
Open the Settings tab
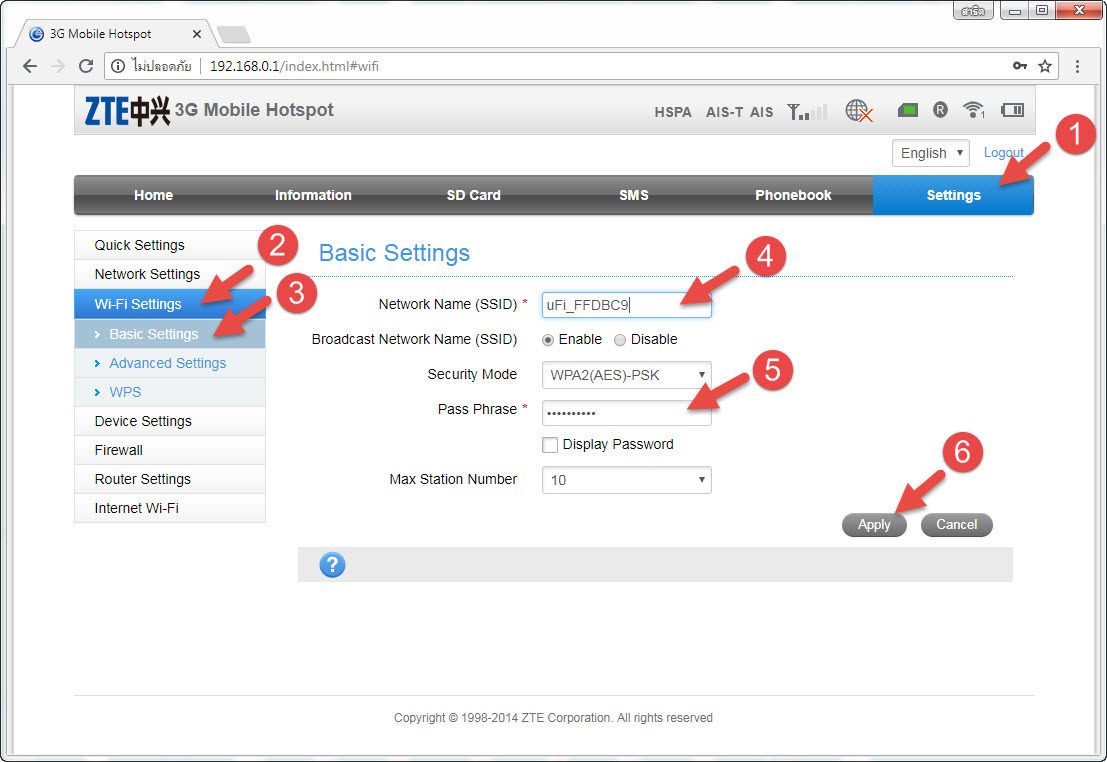pos(953,195)
